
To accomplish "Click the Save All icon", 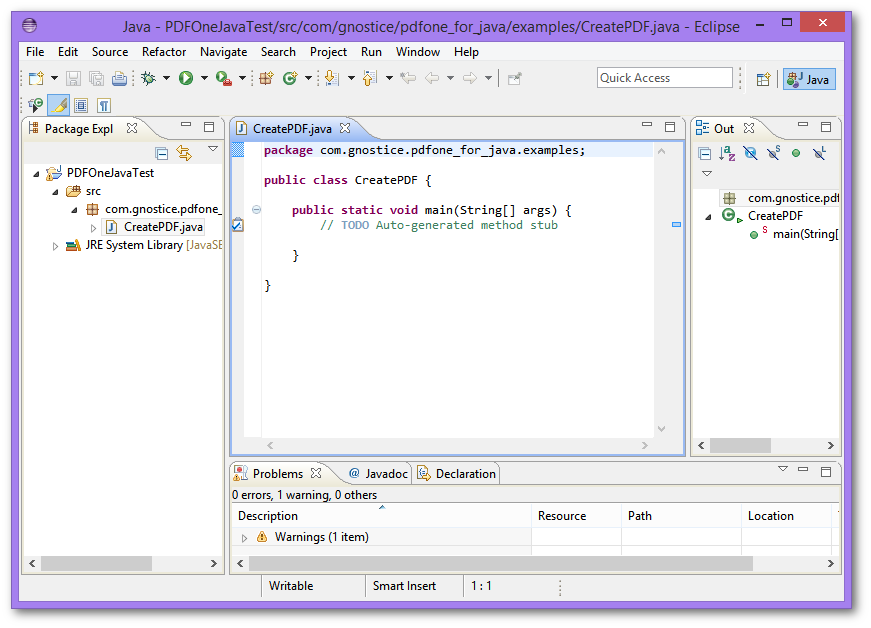I will [x=96, y=78].
